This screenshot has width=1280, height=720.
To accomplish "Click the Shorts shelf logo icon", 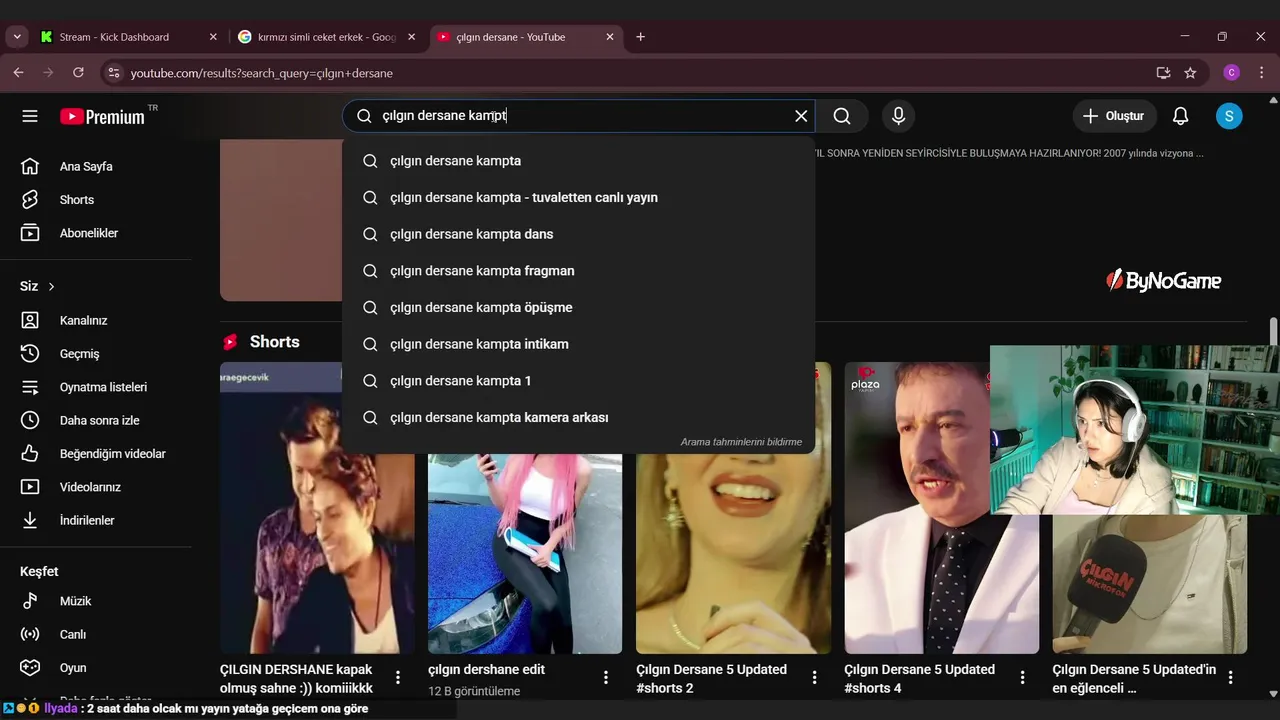I will 230,342.
